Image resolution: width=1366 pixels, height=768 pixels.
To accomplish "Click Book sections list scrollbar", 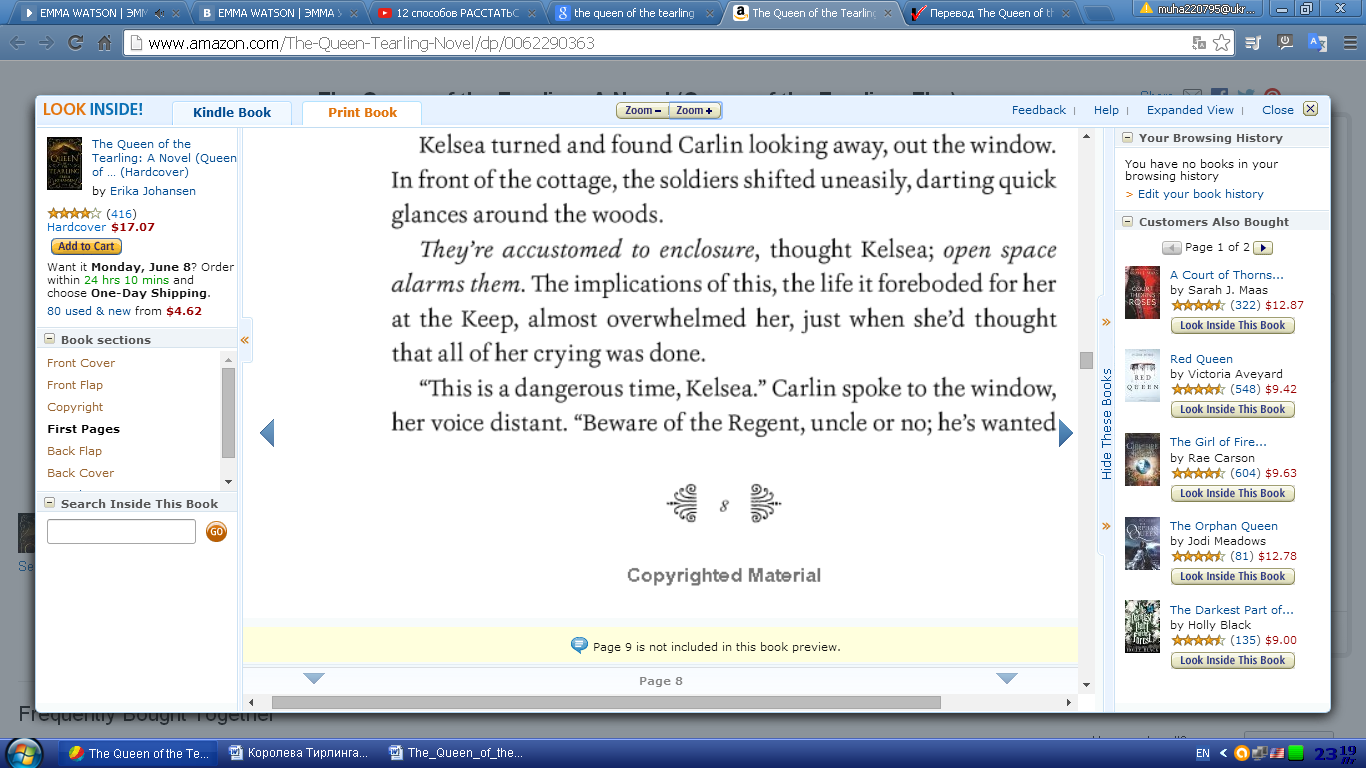I will point(229,412).
